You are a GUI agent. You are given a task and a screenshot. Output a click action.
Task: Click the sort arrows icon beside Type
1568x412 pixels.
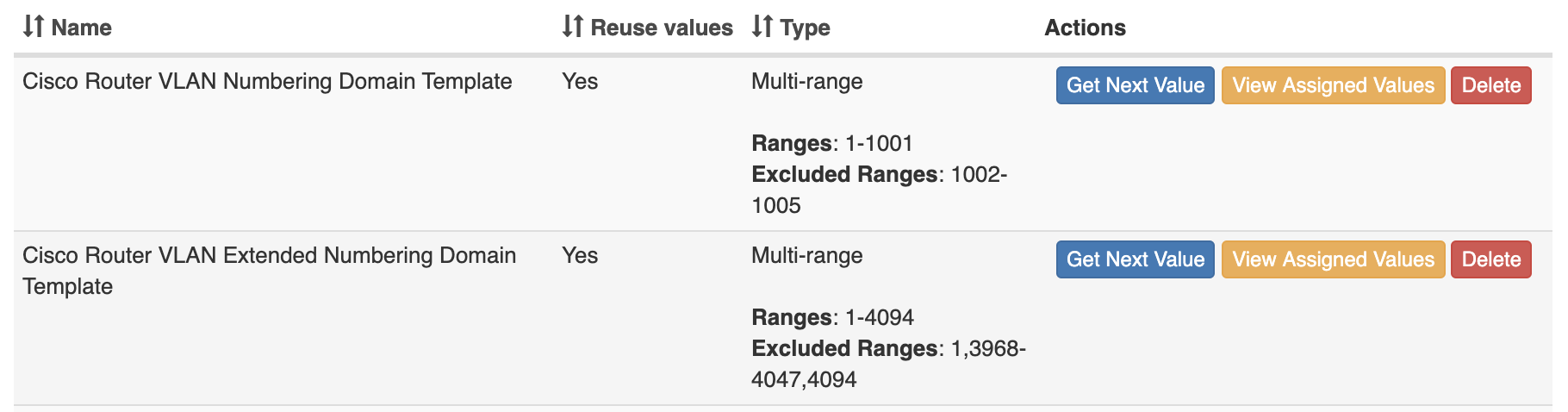[x=762, y=27]
